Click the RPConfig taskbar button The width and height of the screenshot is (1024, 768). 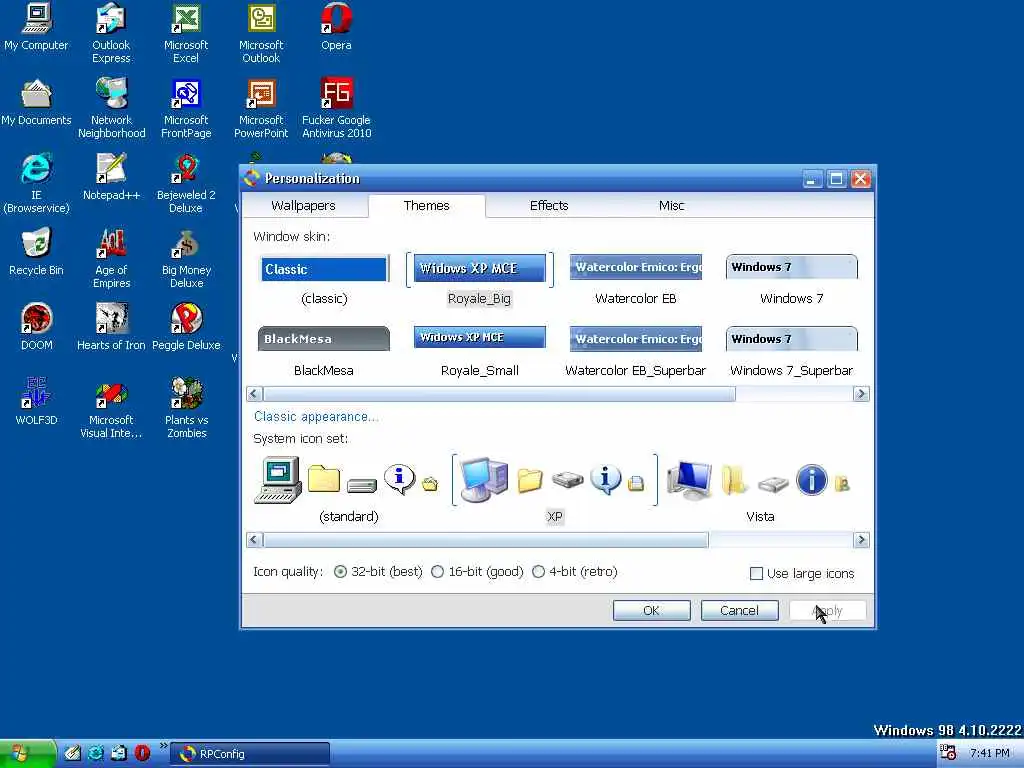(x=250, y=754)
